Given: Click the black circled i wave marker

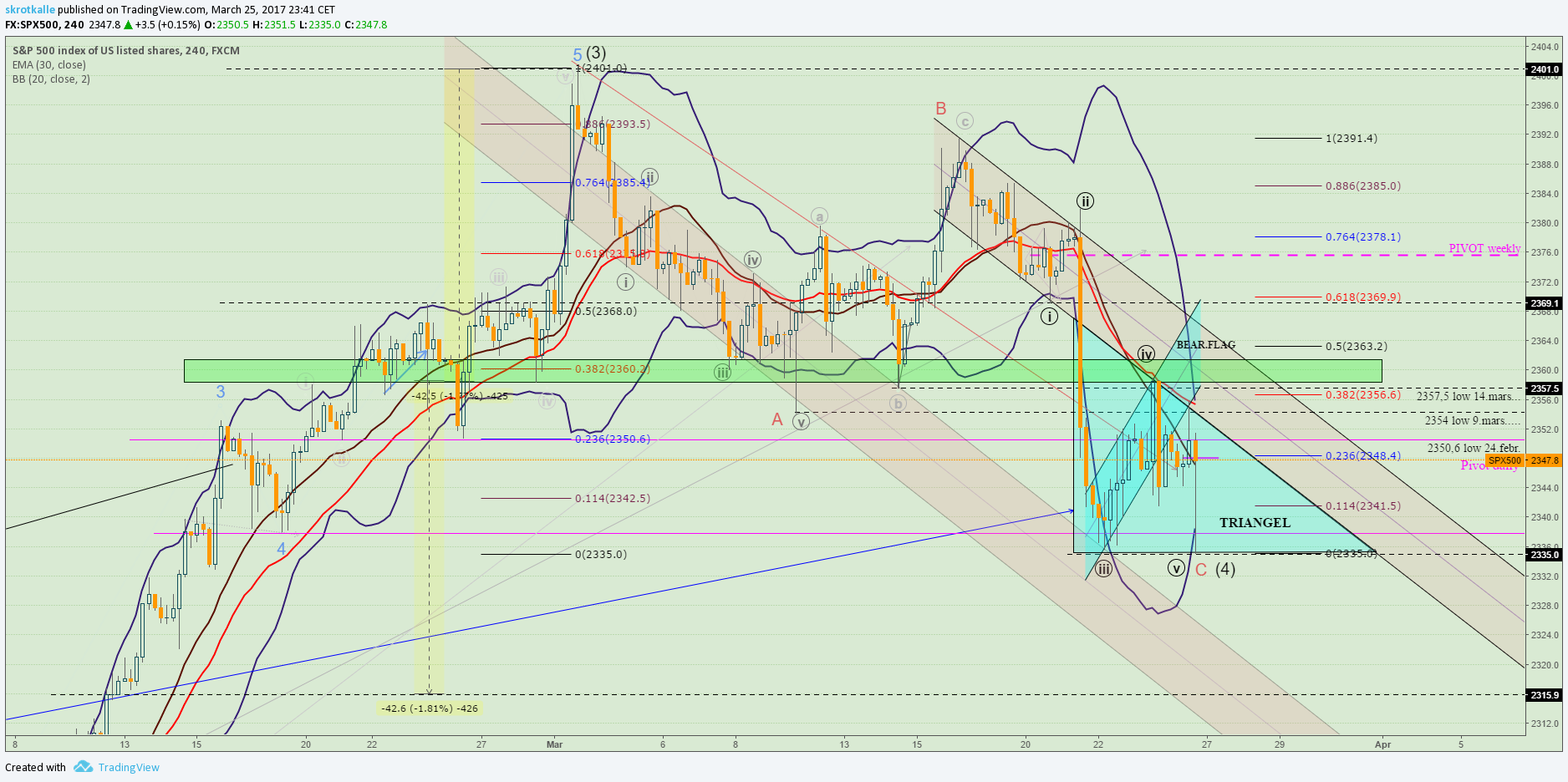Looking at the screenshot, I should [x=1049, y=317].
